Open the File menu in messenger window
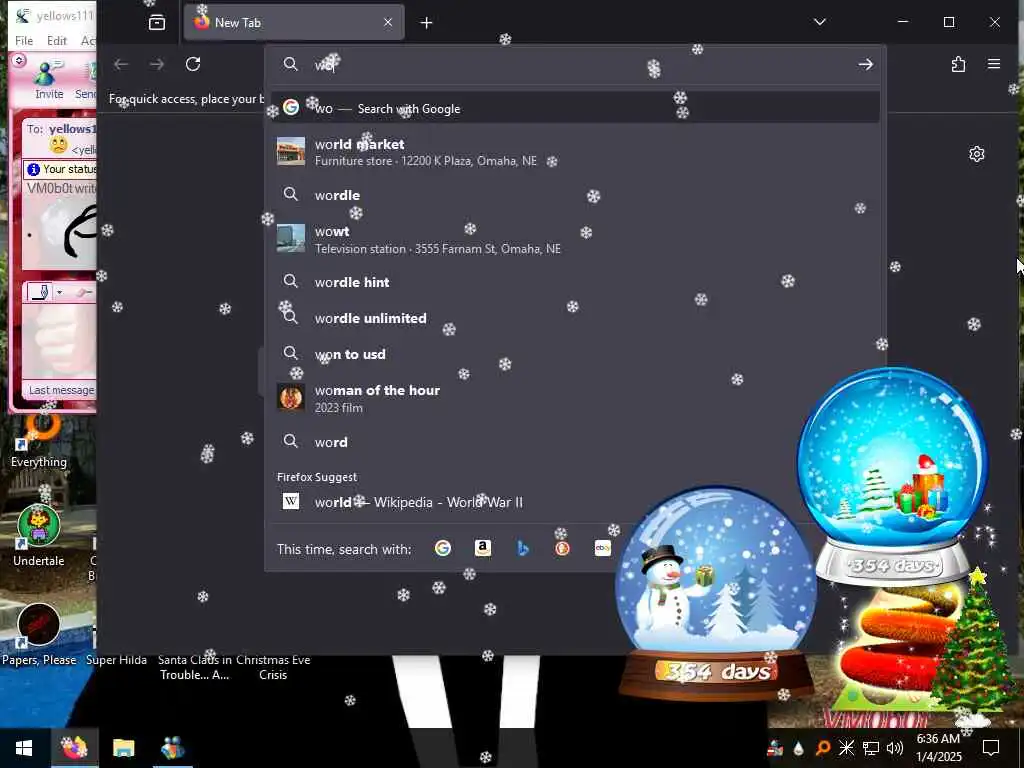This screenshot has width=1024, height=768. point(24,40)
